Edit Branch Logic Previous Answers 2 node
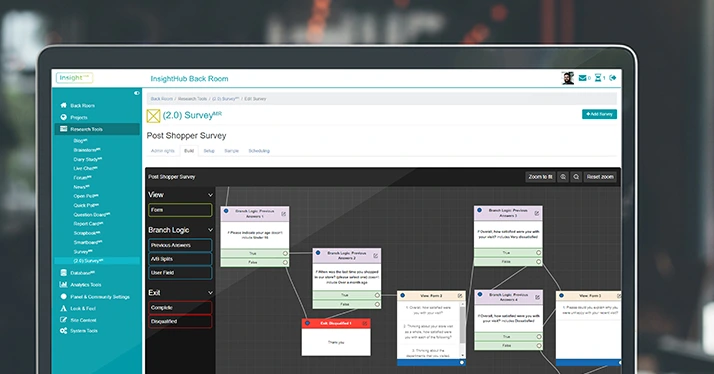Image resolution: width=714 pixels, height=374 pixels. [376, 256]
